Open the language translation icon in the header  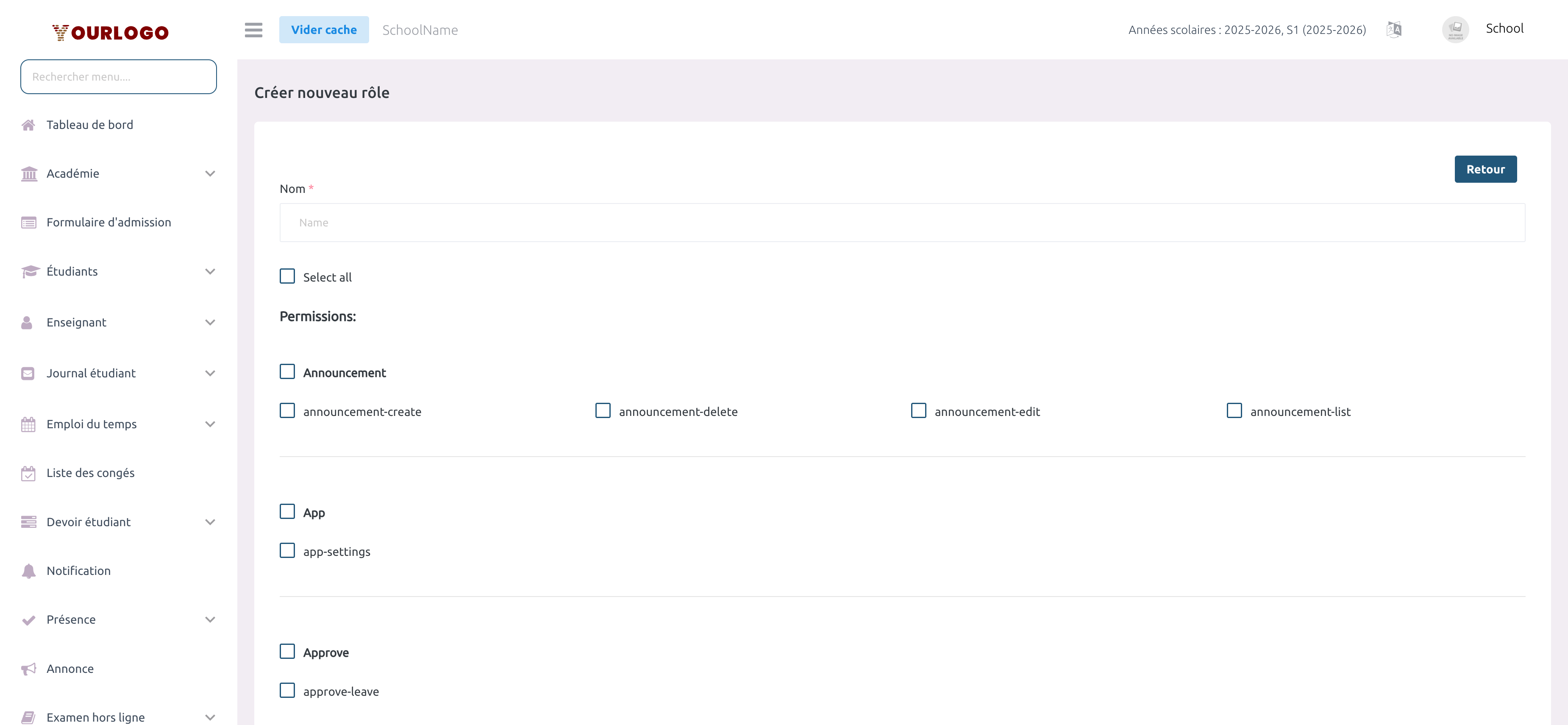pyautogui.click(x=1394, y=29)
